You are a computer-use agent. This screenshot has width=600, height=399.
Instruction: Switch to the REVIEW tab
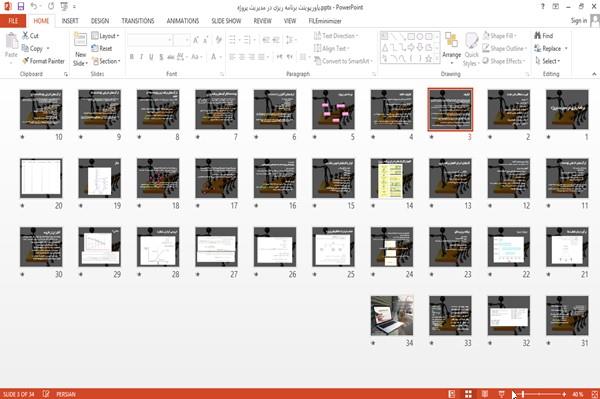(x=262, y=21)
